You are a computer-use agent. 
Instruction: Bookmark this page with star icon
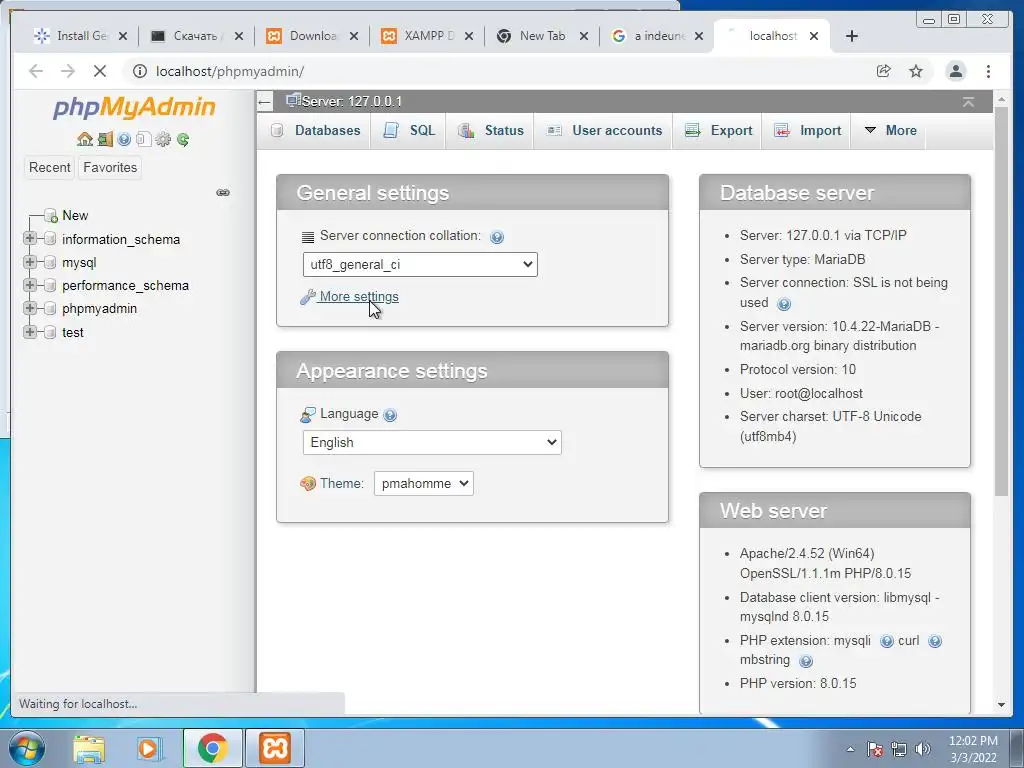point(916,71)
